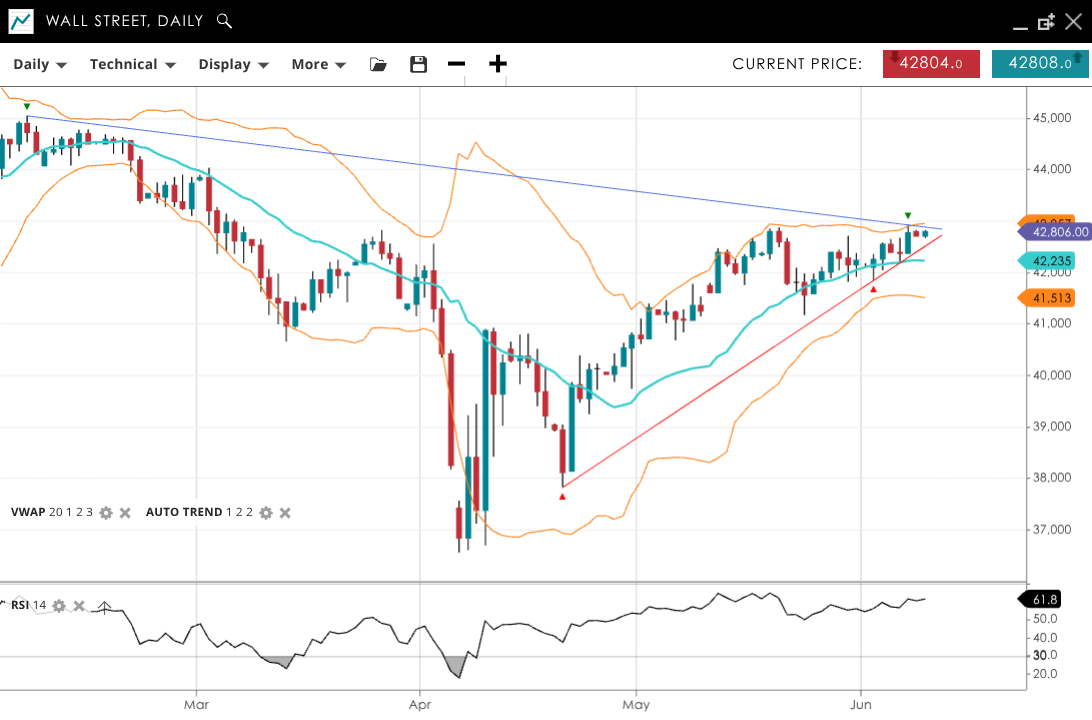Remove the VWAP indicator

pyautogui.click(x=125, y=513)
